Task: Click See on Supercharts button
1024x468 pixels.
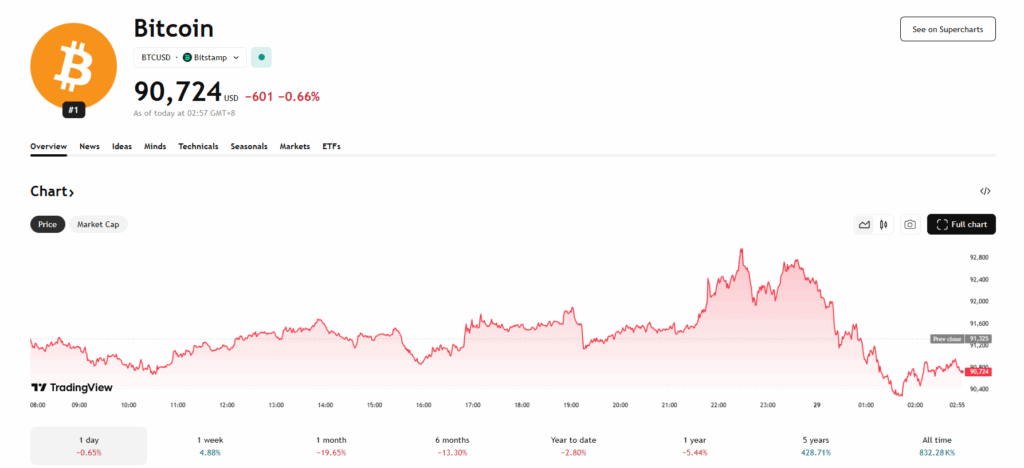Action: tap(947, 29)
